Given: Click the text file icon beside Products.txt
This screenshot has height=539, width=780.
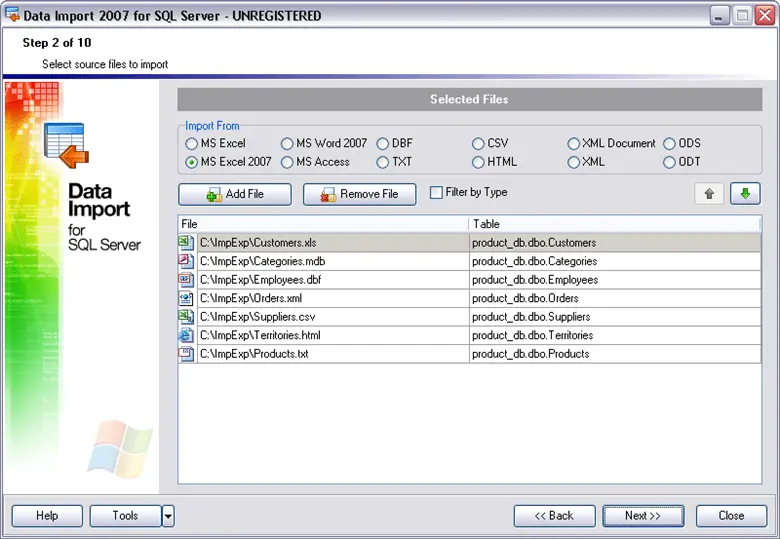Looking at the screenshot, I should coord(187,354).
